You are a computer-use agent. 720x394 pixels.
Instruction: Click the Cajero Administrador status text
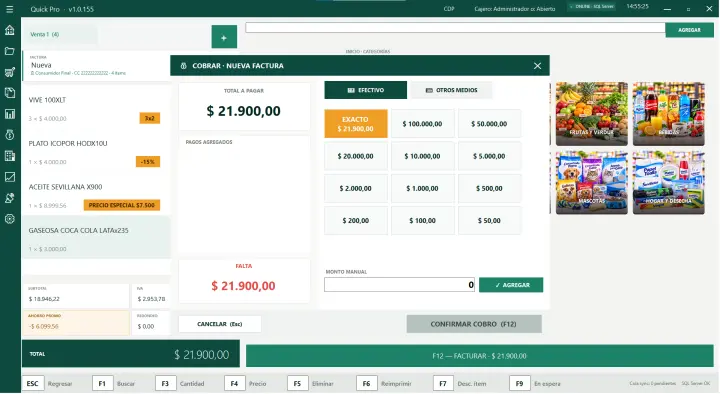click(515, 9)
